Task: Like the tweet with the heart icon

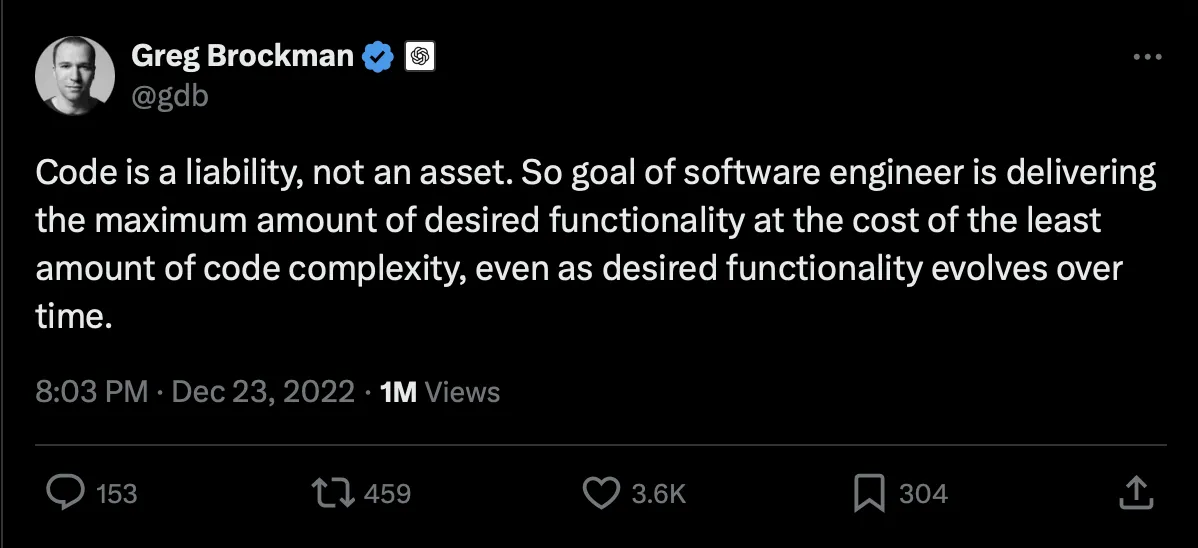Action: [x=601, y=492]
